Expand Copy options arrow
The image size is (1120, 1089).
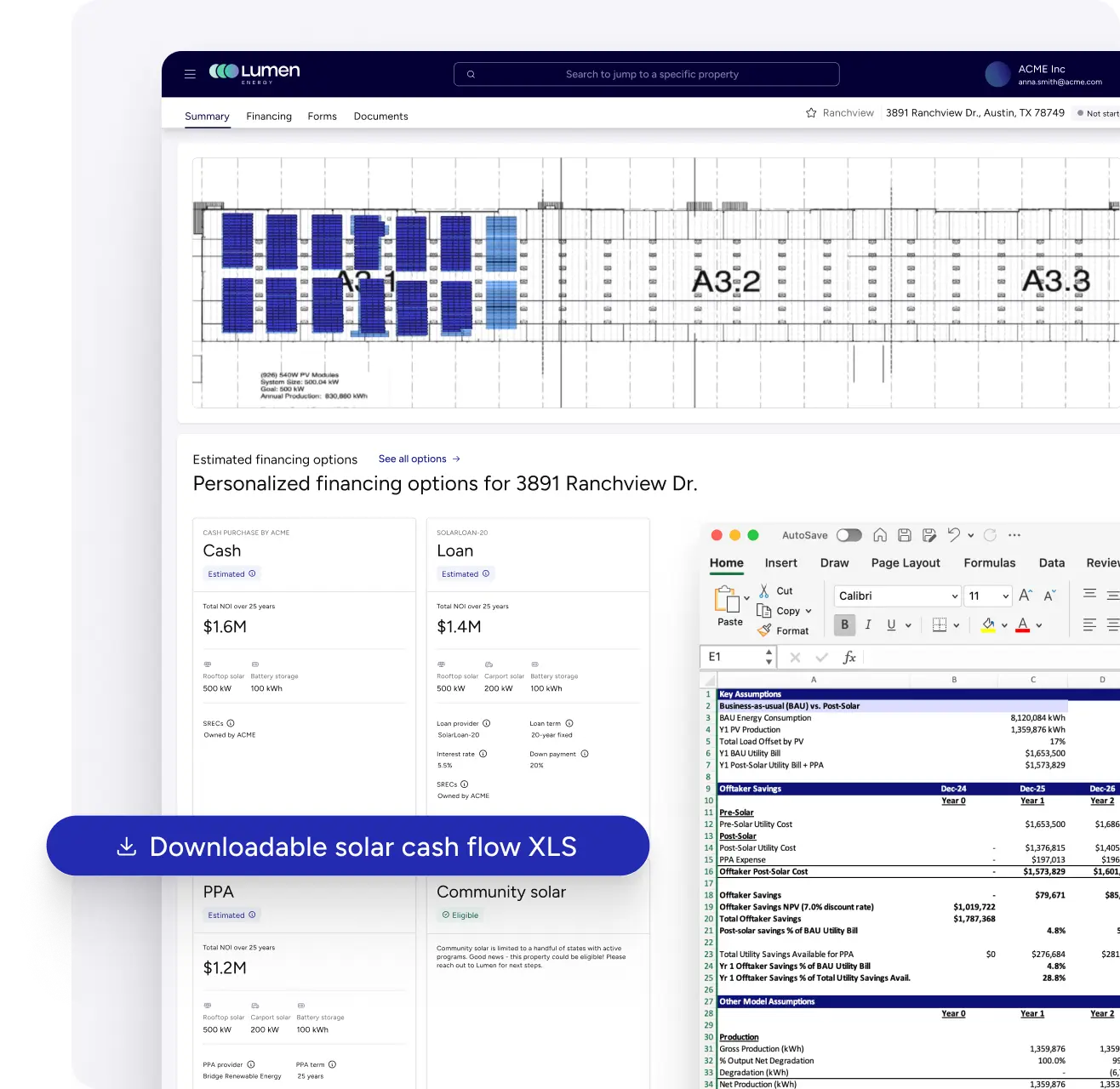(x=809, y=611)
